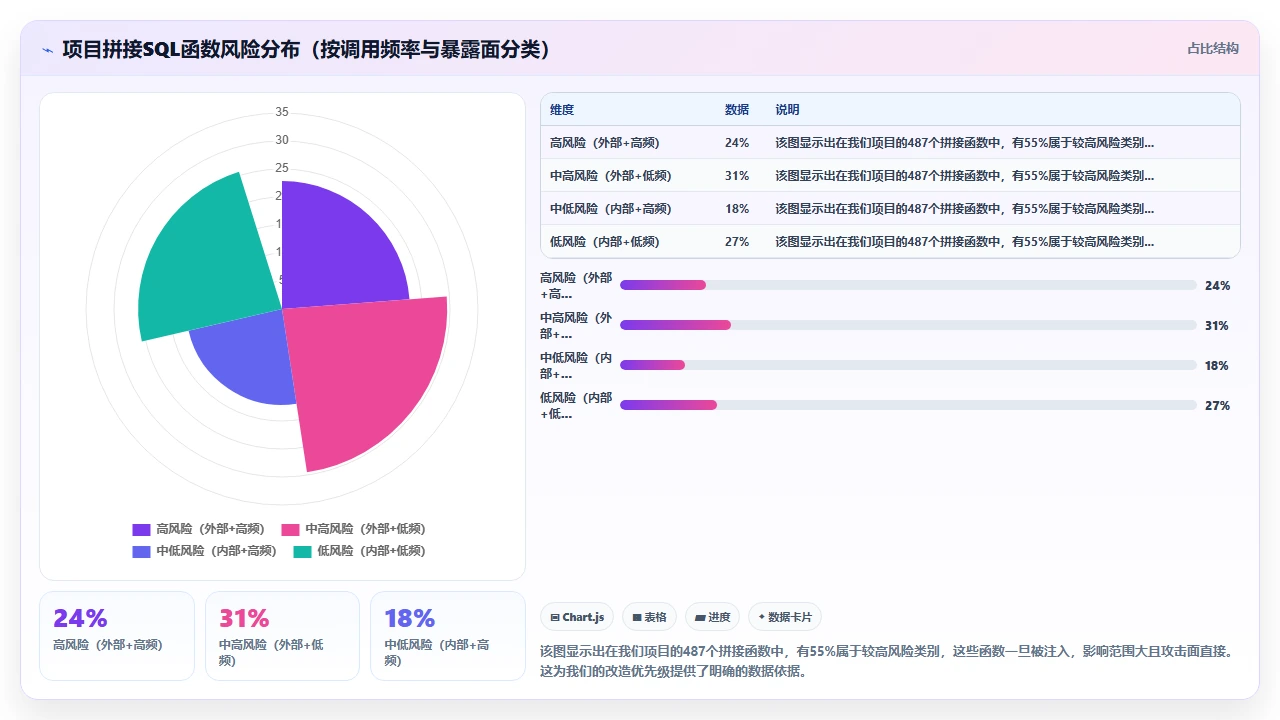Click the 维度 column header

pos(562,110)
